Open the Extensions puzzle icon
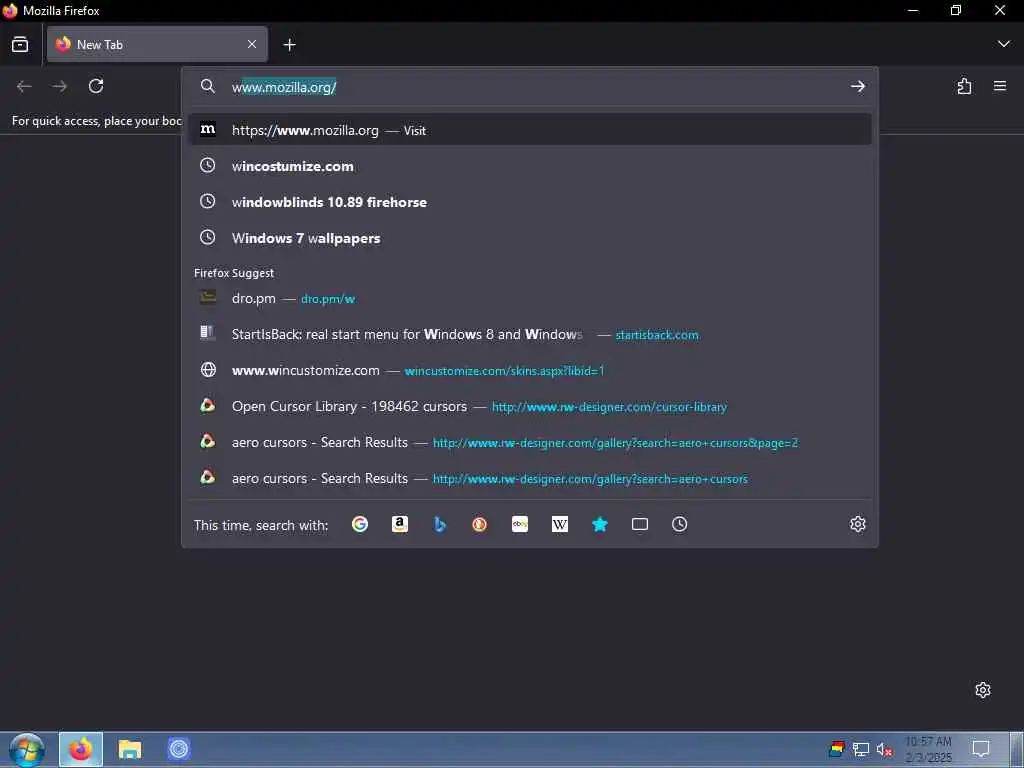This screenshot has width=1024, height=768. pyautogui.click(x=964, y=86)
